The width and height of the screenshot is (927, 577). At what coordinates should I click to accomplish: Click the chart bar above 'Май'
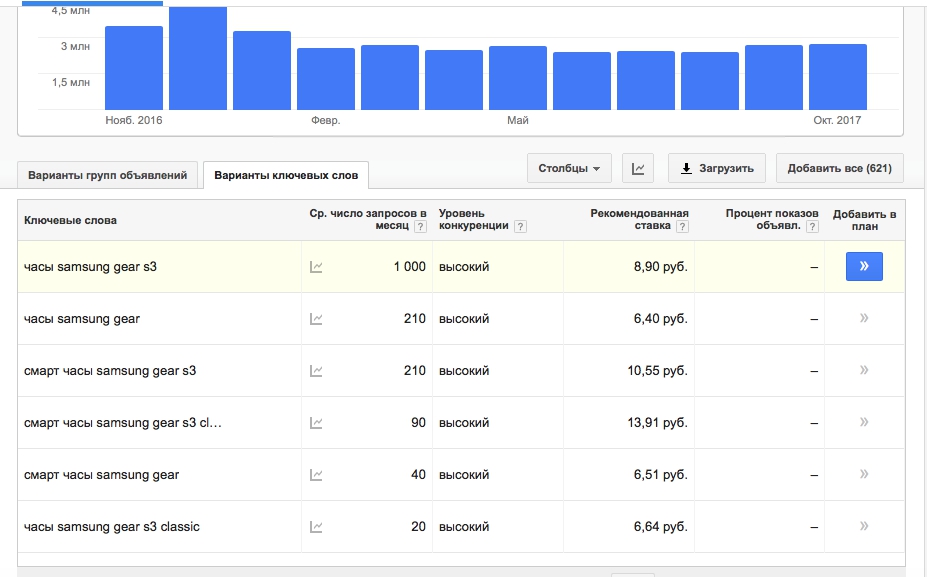coord(518,78)
